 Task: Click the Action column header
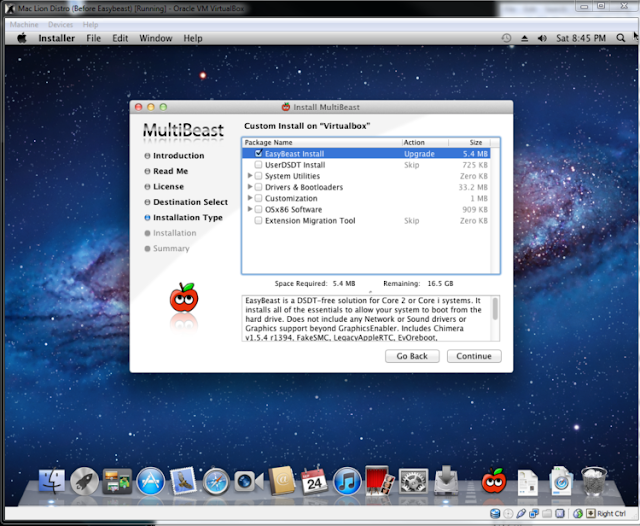click(425, 142)
